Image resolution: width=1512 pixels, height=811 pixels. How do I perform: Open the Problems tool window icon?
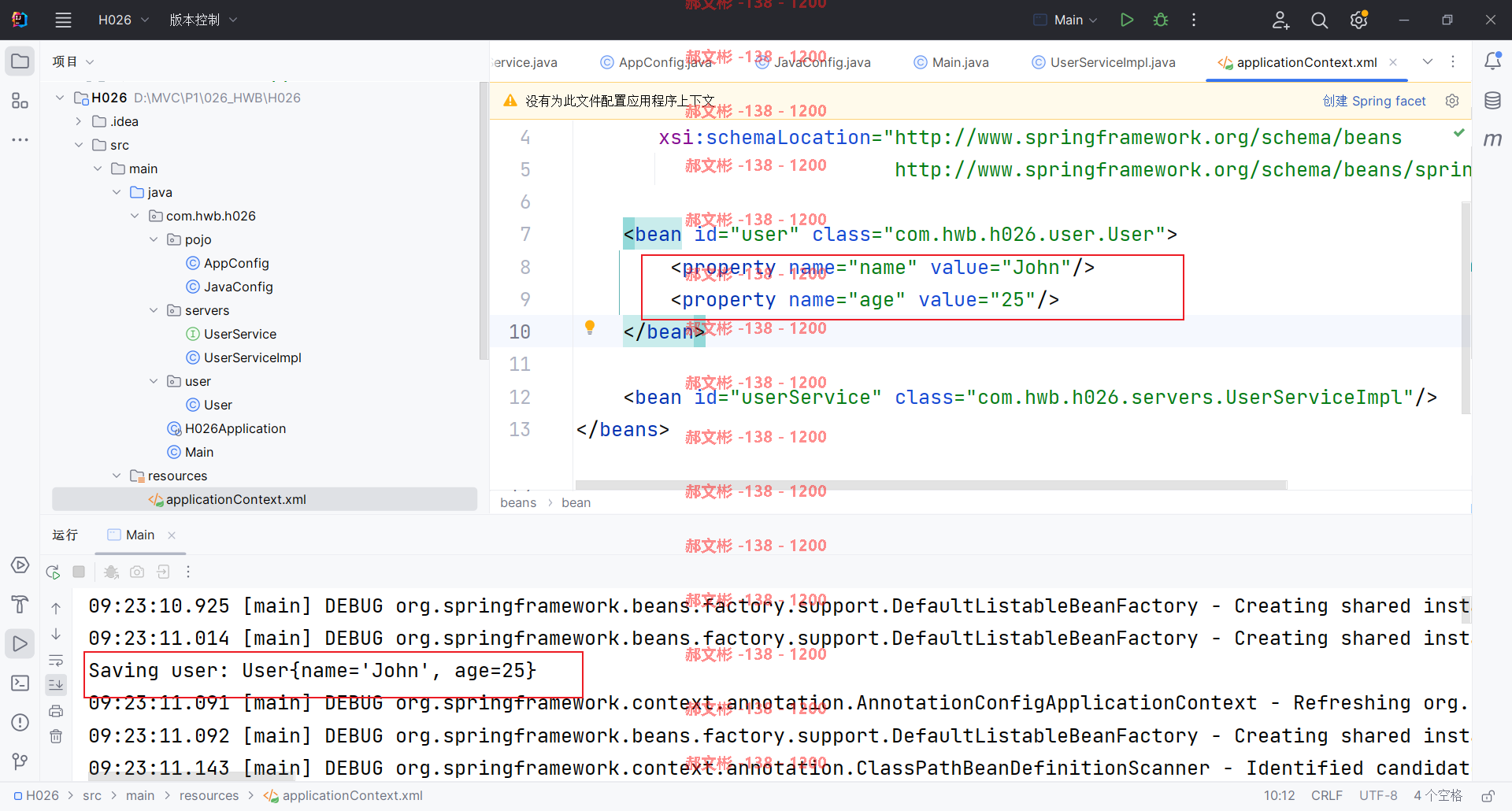point(20,722)
